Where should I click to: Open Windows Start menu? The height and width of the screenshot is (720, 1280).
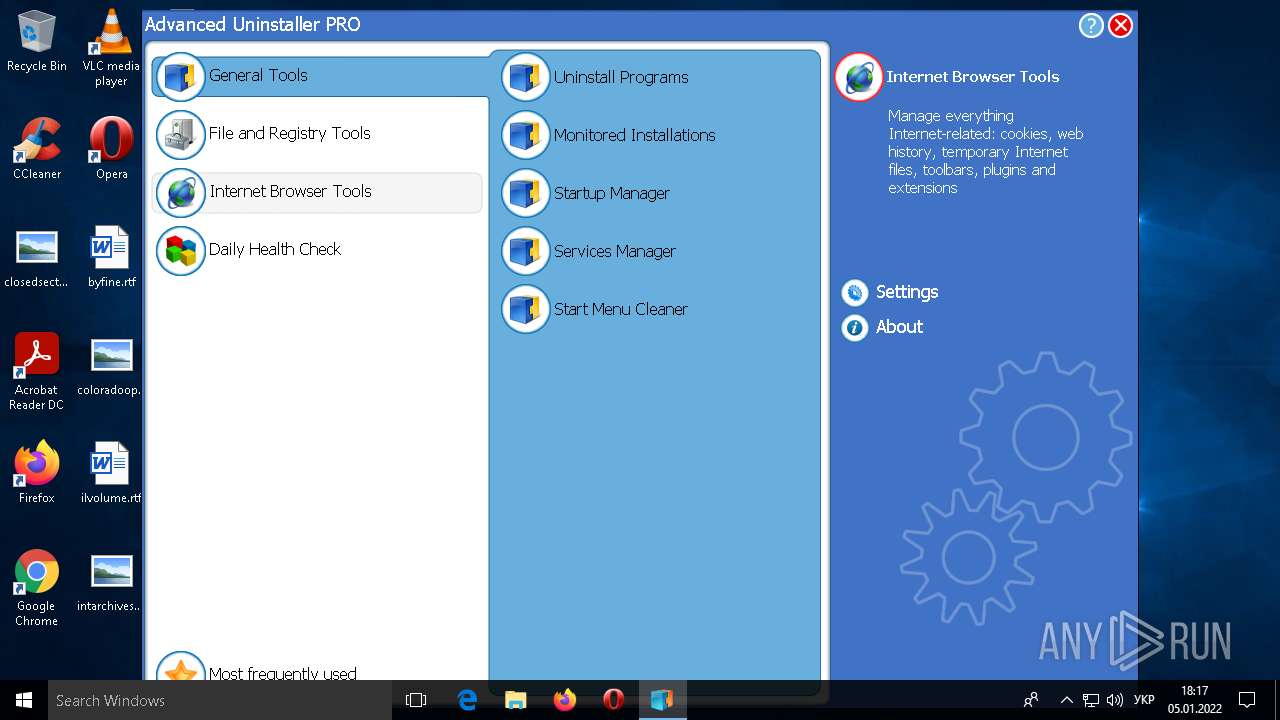click(x=24, y=700)
